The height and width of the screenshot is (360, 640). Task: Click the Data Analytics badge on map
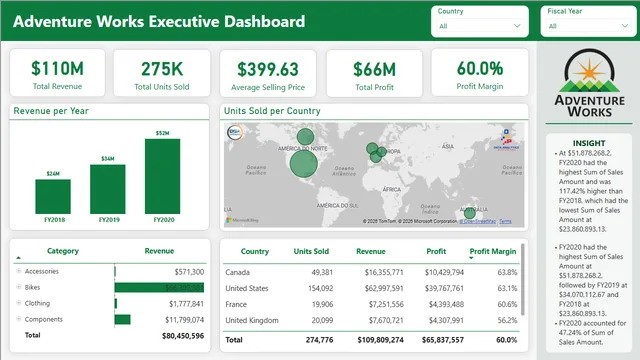tap(507, 139)
